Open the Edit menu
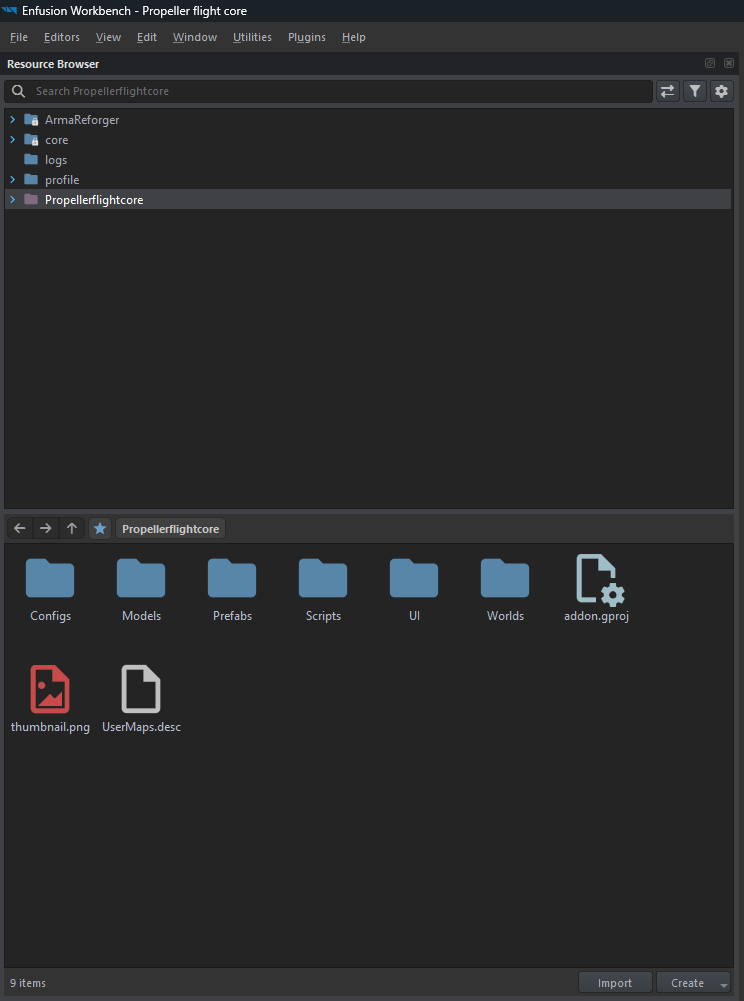744x1001 pixels. 146,37
